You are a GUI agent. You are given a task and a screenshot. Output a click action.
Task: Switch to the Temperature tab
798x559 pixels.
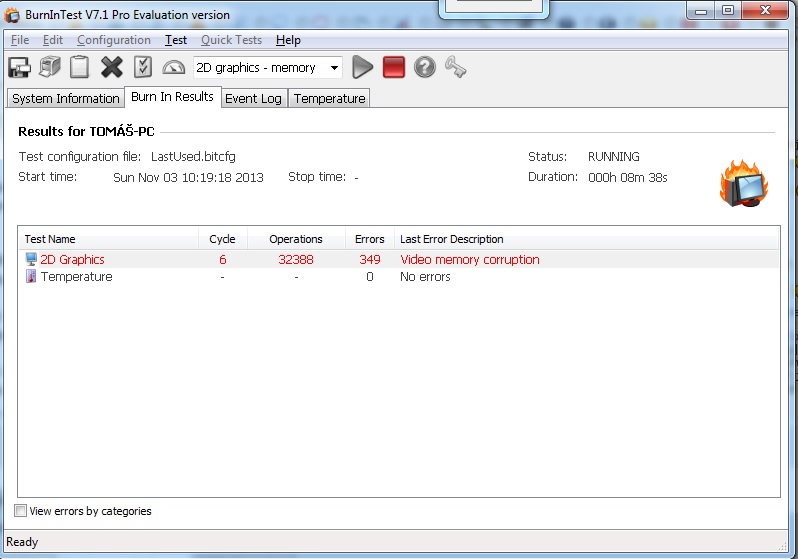coord(329,98)
